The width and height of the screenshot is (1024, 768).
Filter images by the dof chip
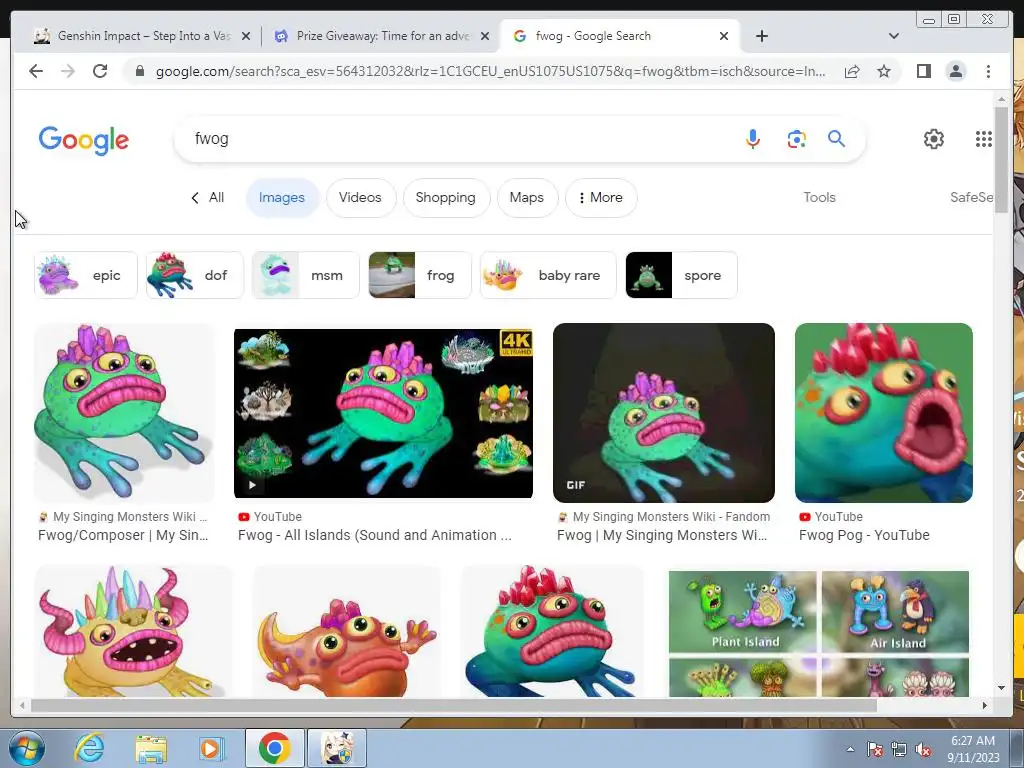(194, 275)
